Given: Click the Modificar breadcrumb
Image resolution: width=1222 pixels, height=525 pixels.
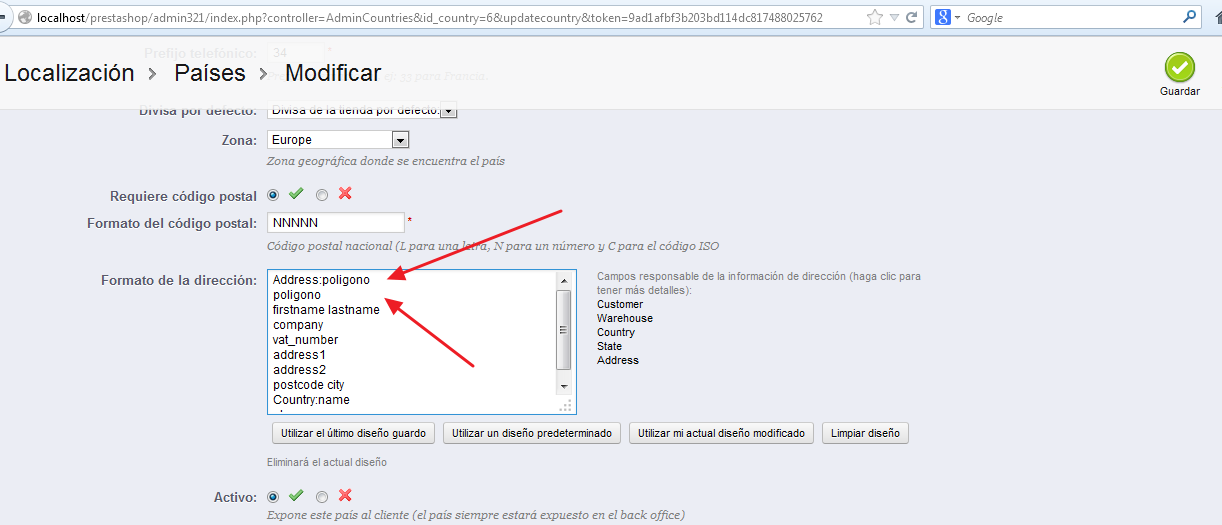Looking at the screenshot, I should (x=333, y=73).
